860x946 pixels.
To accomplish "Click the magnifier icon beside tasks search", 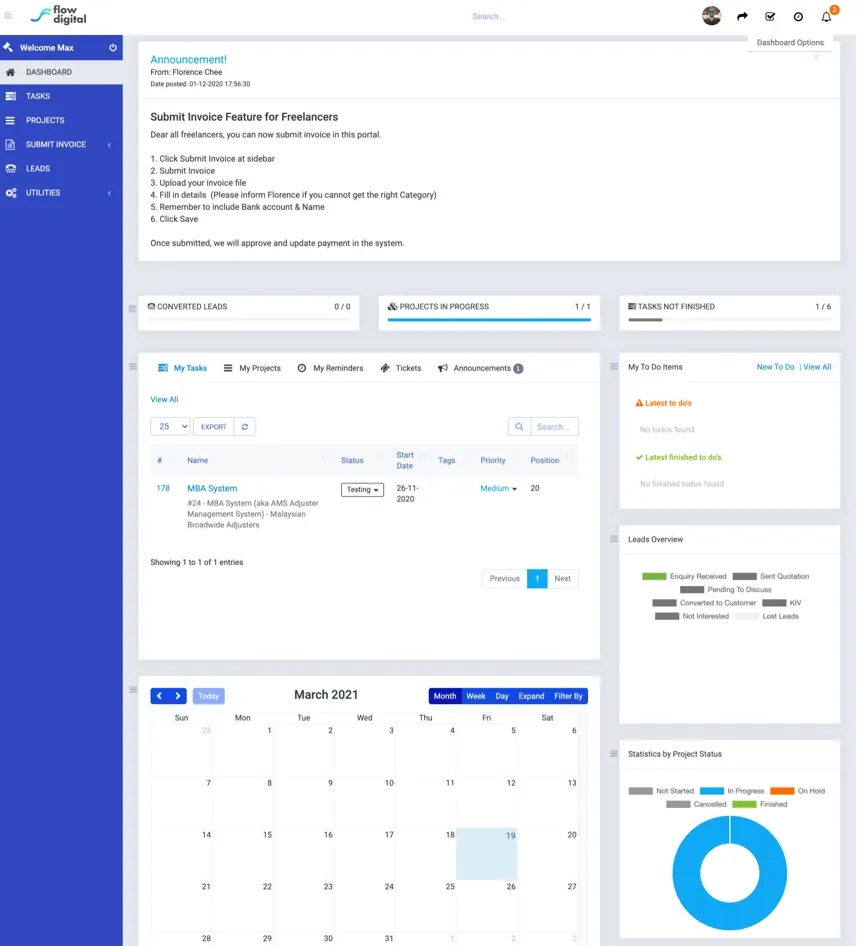I will point(519,427).
